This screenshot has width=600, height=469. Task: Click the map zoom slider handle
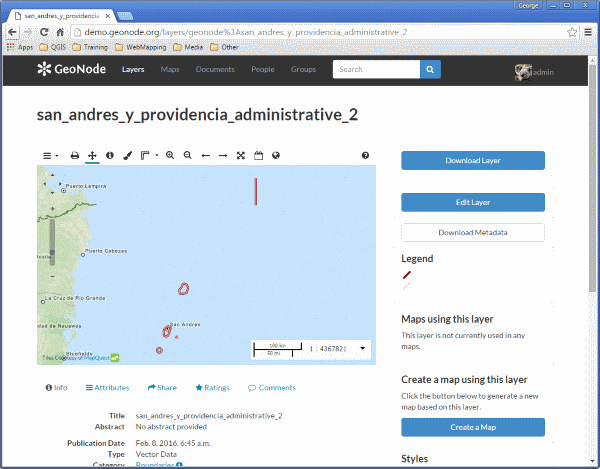pyautogui.click(x=52, y=252)
